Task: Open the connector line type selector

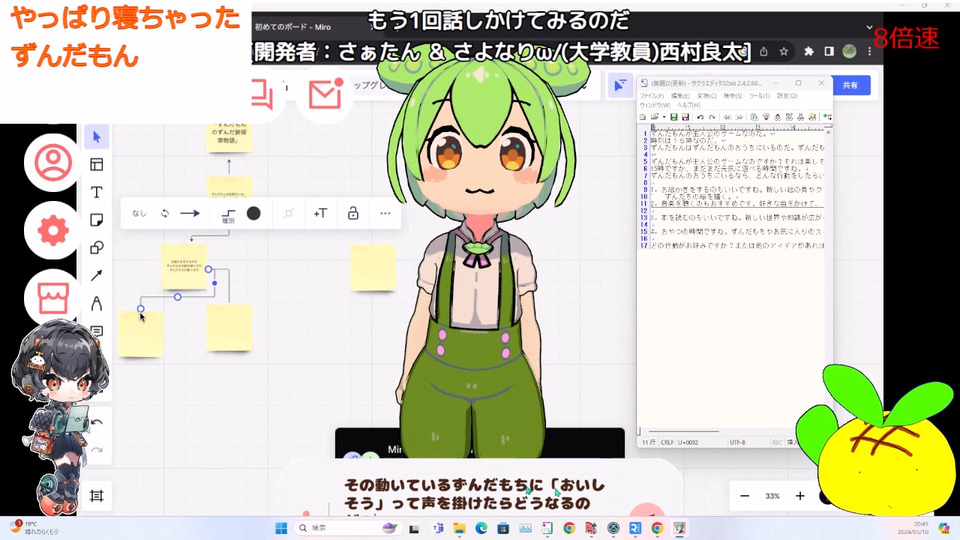Action: (228, 215)
